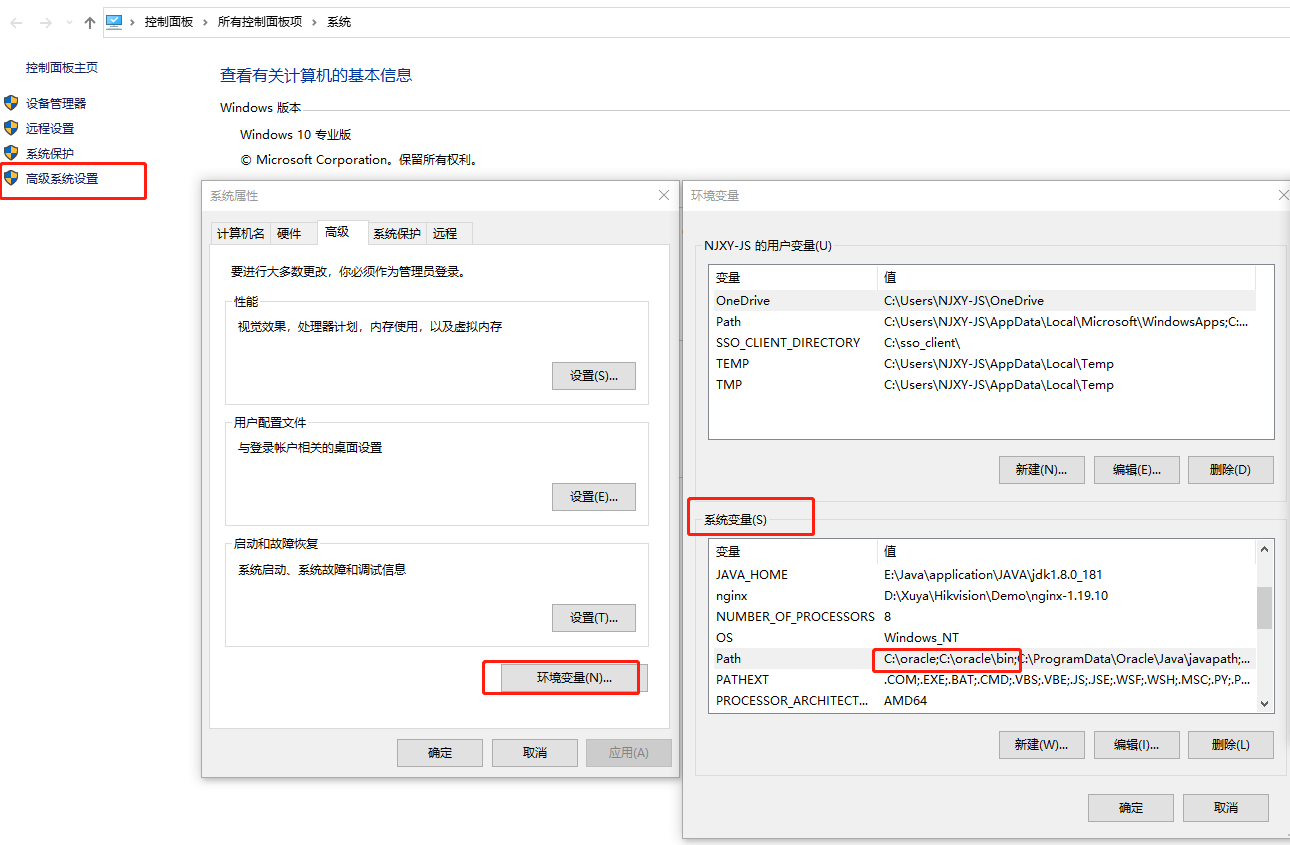Switch to the 计算机名 tab
Image resolution: width=1290 pixels, height=845 pixels.
(240, 233)
